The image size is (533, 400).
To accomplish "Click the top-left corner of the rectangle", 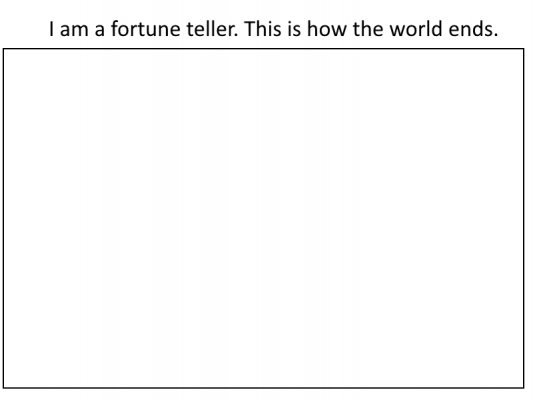I will click(x=3, y=49).
